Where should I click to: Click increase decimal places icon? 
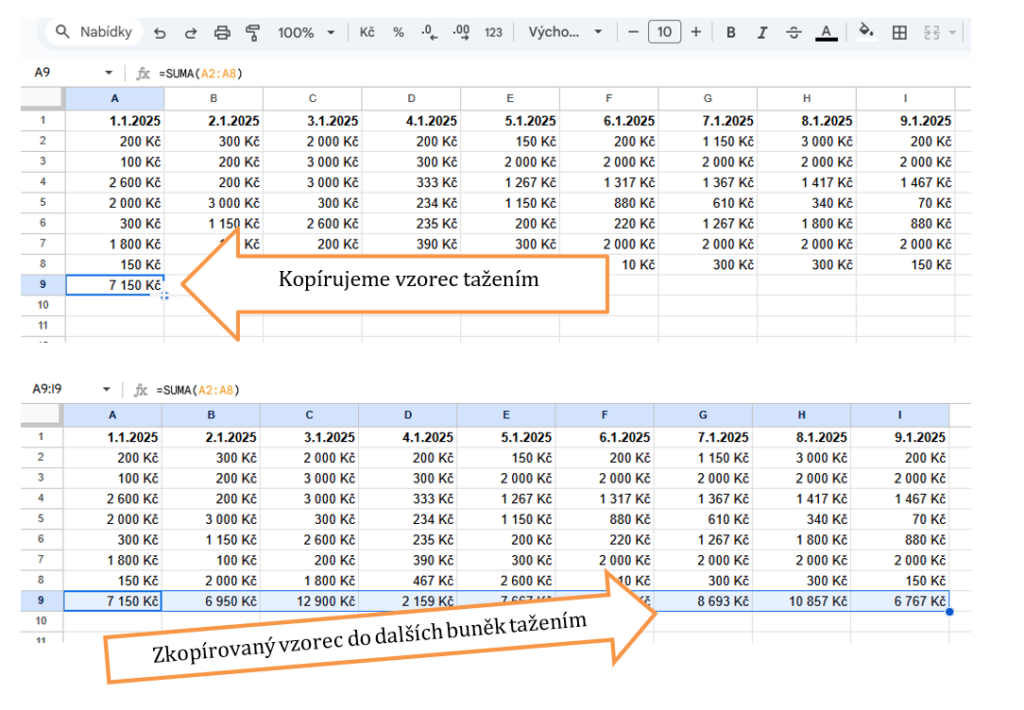coord(461,33)
